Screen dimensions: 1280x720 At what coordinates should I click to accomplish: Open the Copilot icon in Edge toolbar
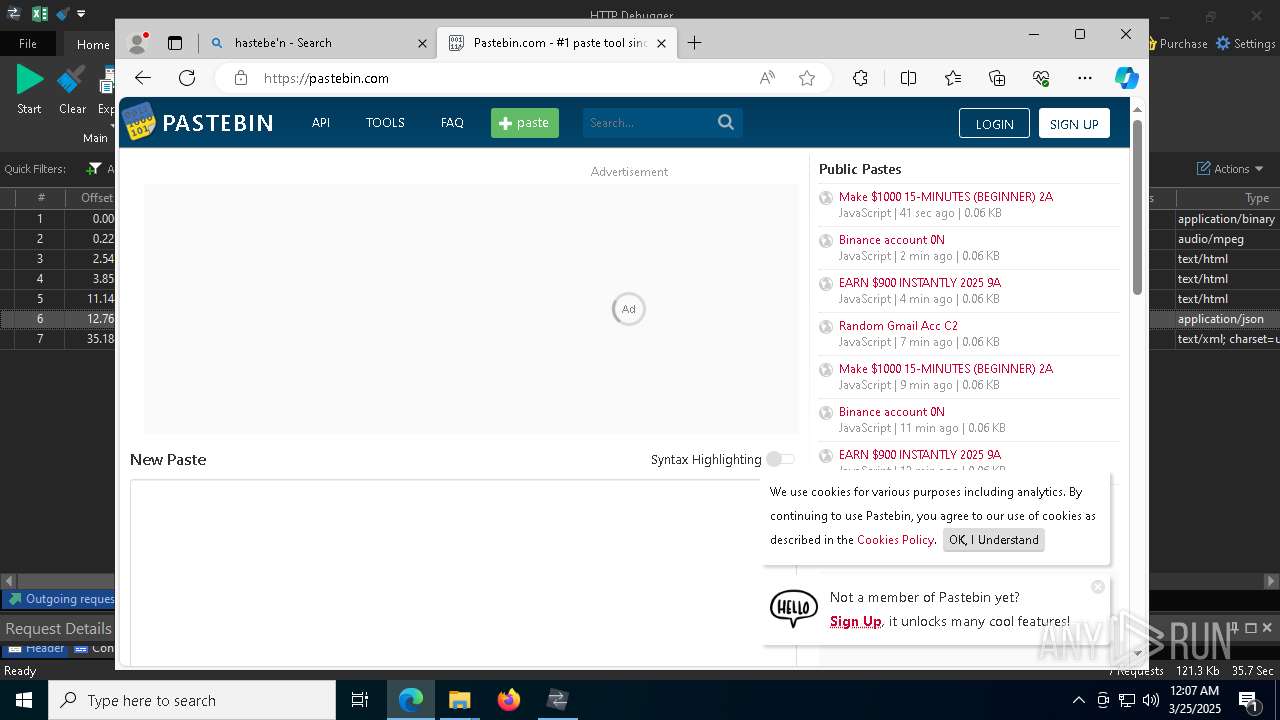pyautogui.click(x=1127, y=78)
